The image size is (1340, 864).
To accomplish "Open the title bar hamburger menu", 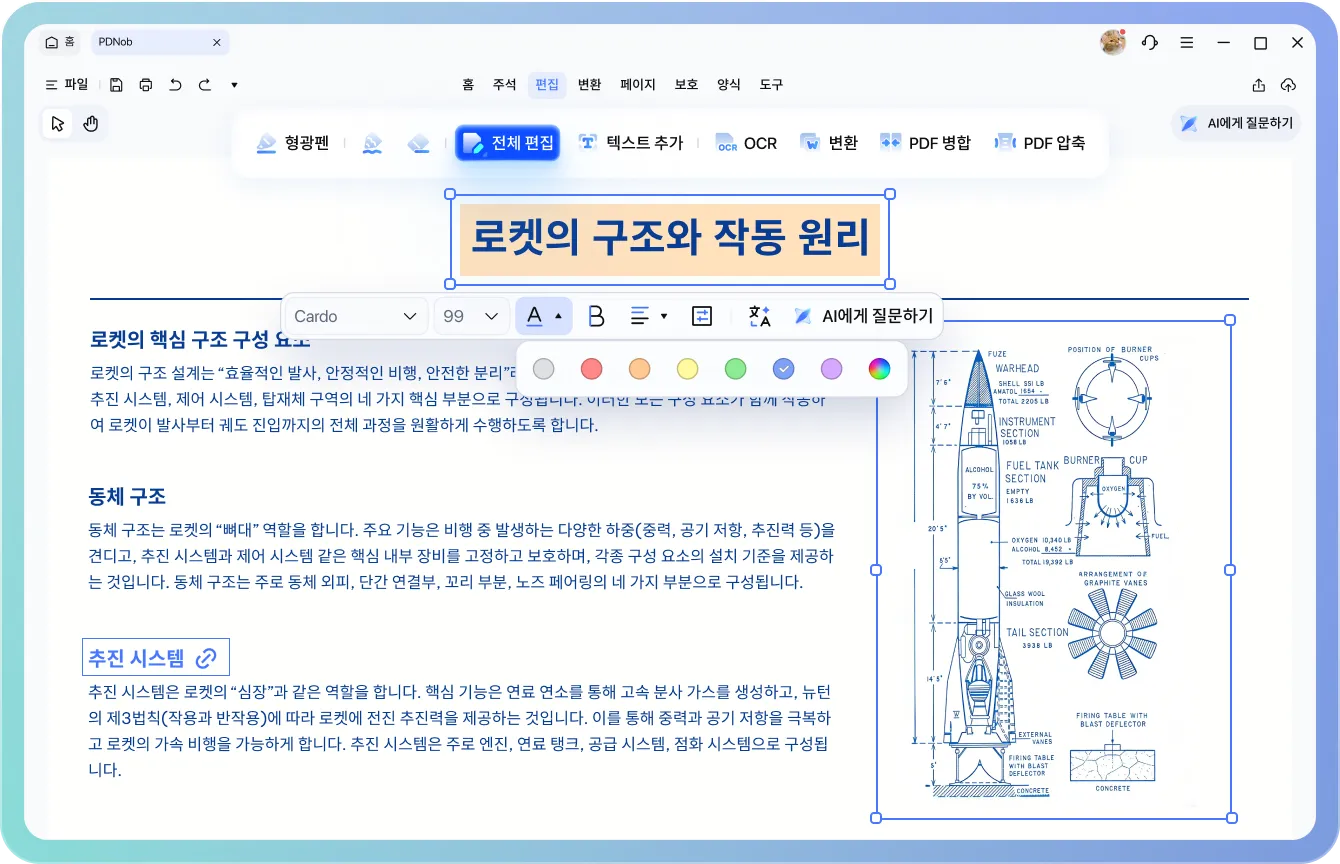I will (1186, 43).
